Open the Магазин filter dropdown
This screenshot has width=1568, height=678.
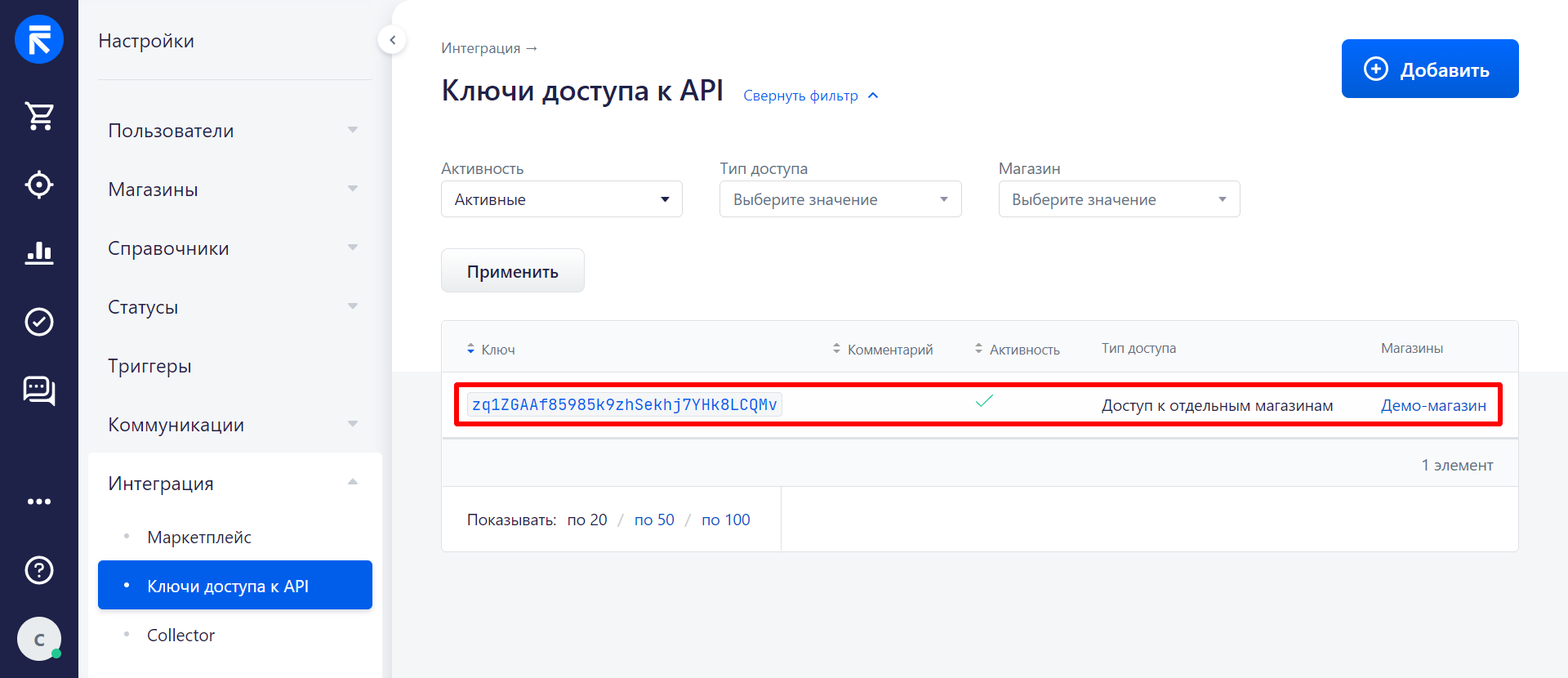coord(1119,199)
